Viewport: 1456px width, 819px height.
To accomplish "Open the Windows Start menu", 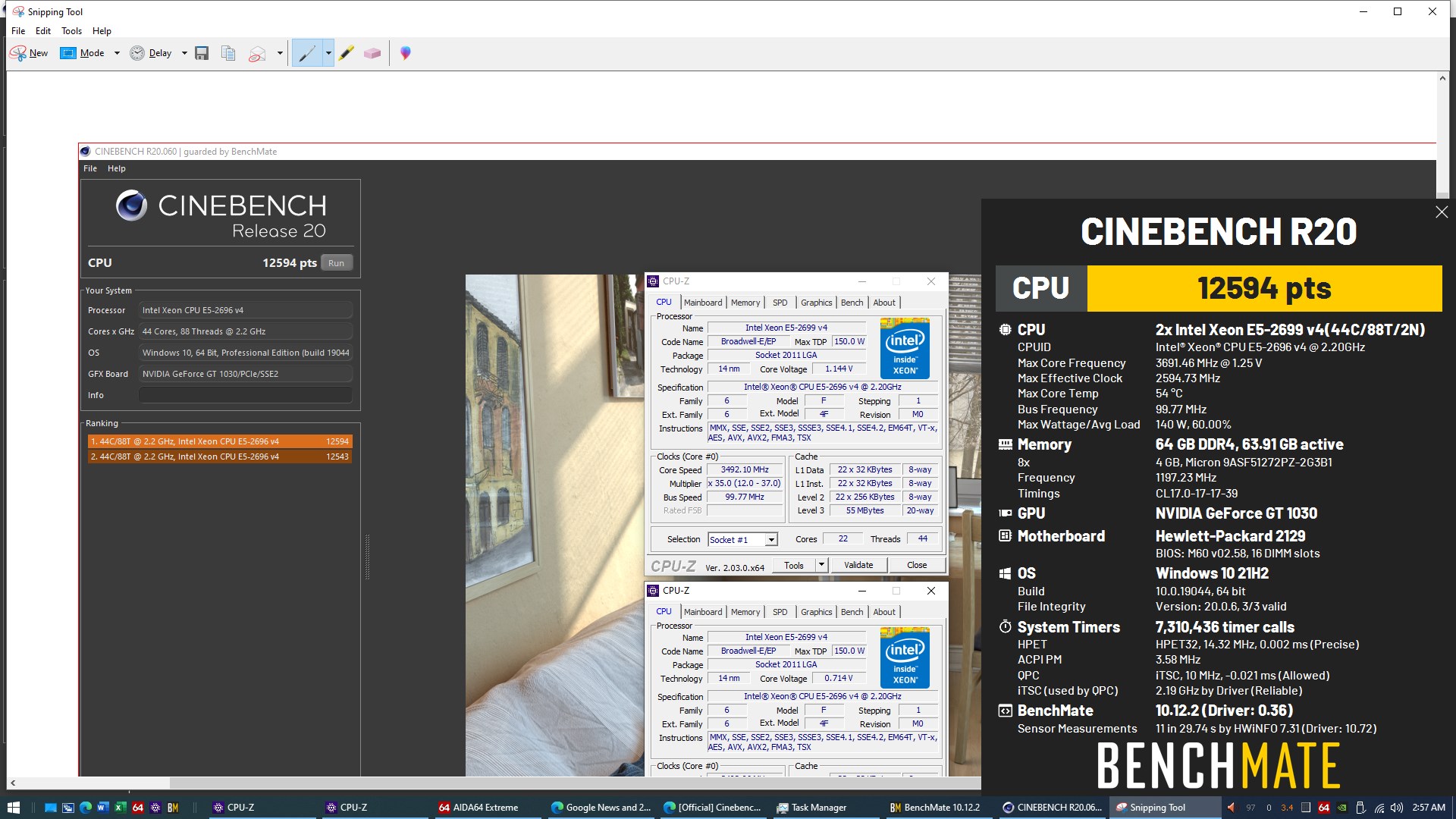I will tap(14, 808).
